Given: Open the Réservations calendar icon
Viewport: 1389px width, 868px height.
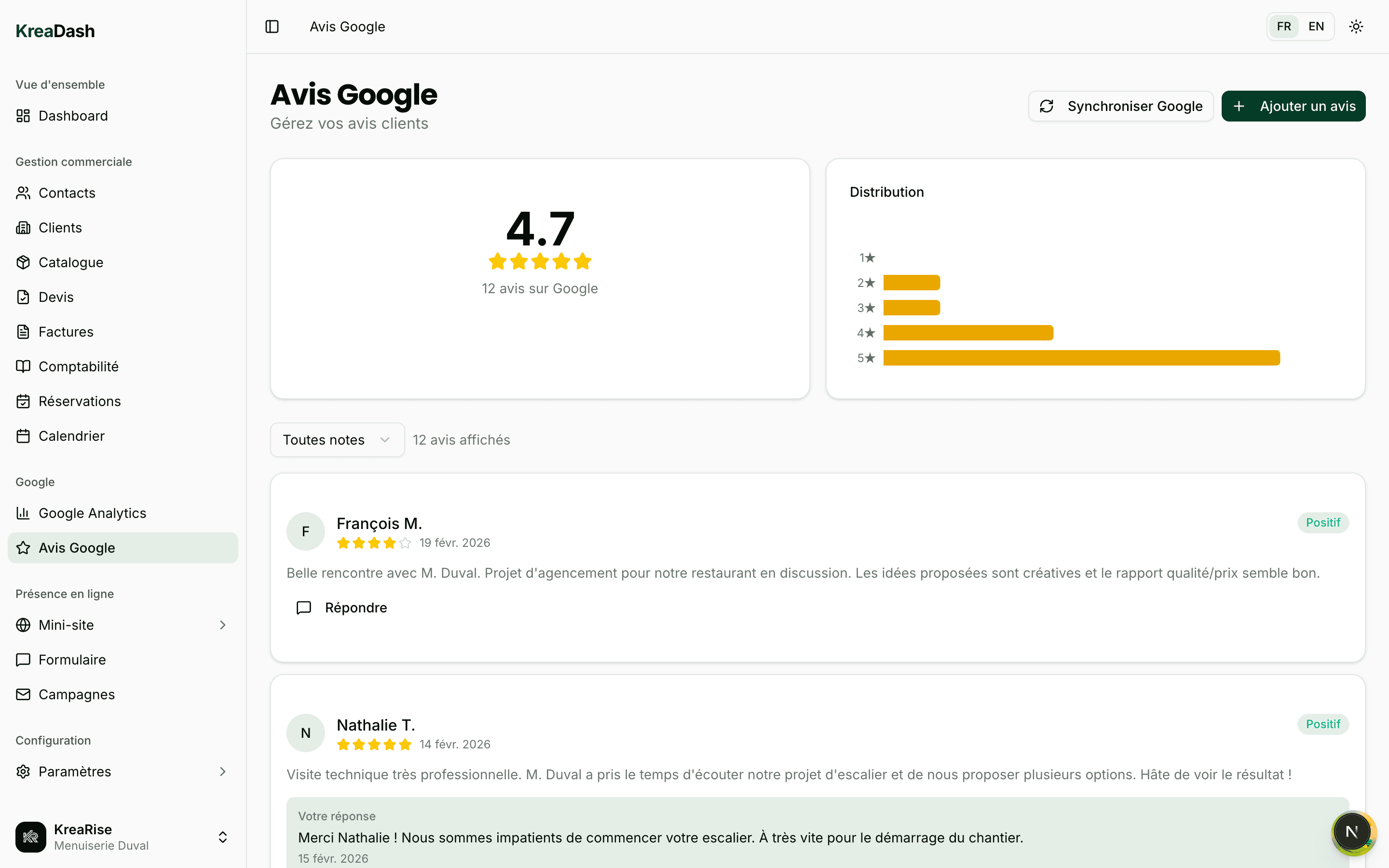Looking at the screenshot, I should pyautogui.click(x=23, y=401).
